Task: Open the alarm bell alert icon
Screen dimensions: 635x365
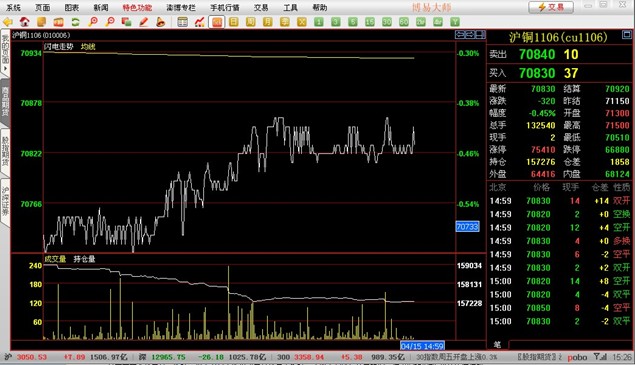Action: (x=161, y=22)
